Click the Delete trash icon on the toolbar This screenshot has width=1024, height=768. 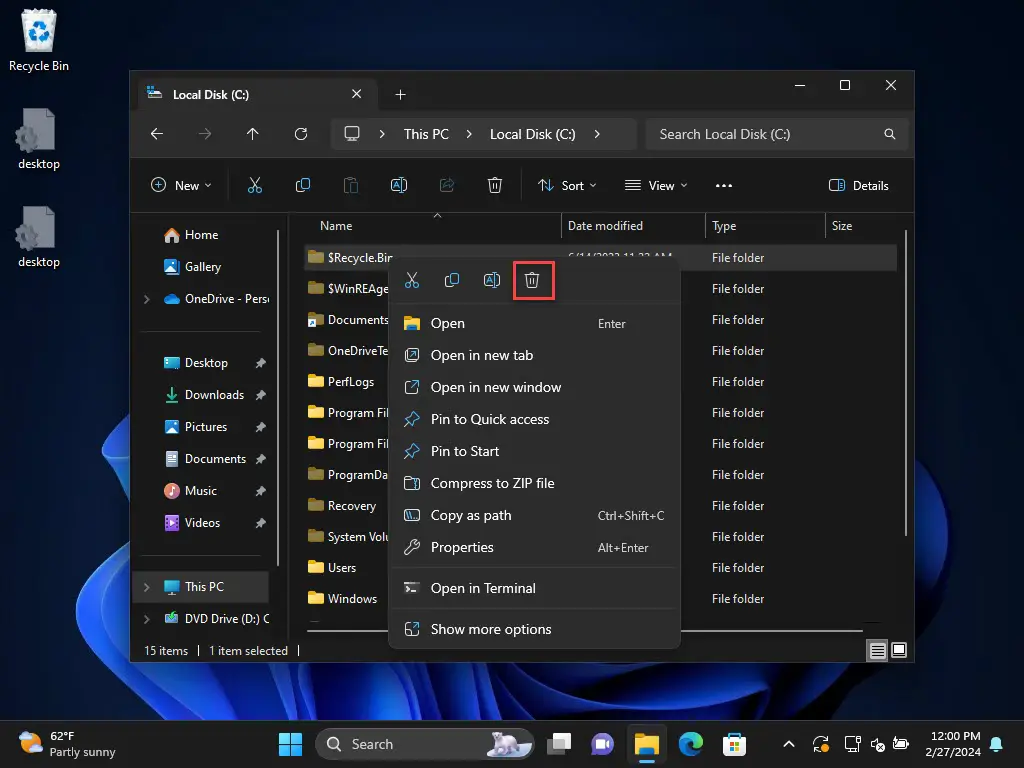coord(495,185)
